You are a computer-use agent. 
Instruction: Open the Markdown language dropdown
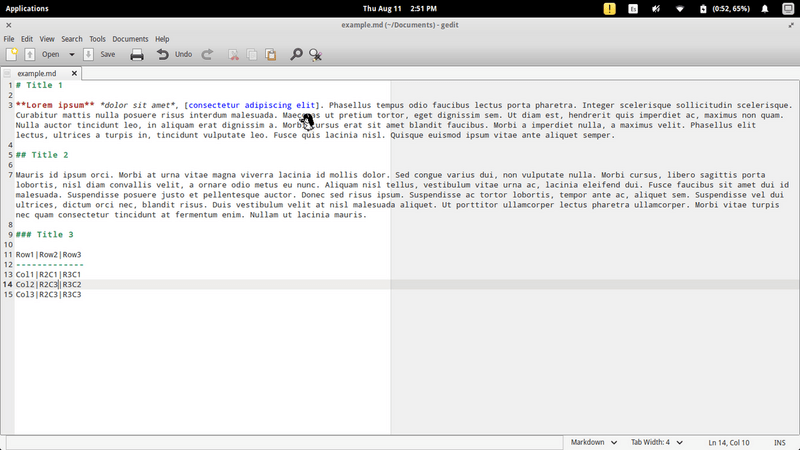(x=593, y=442)
